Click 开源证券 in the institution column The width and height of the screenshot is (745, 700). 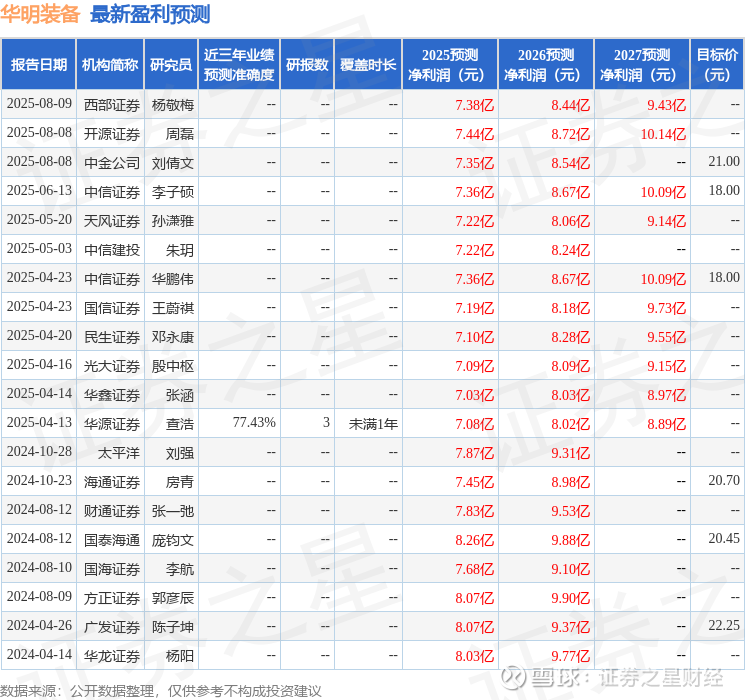pyautogui.click(x=112, y=134)
